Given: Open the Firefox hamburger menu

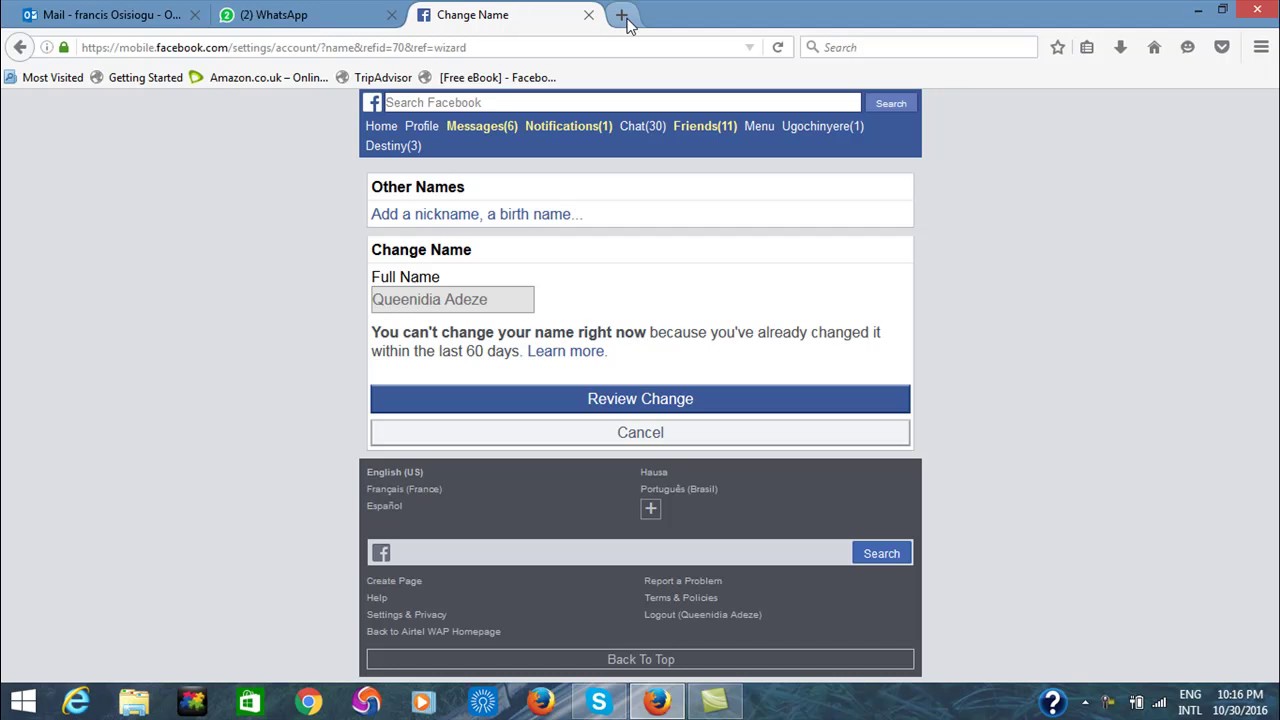Looking at the screenshot, I should 1261,47.
